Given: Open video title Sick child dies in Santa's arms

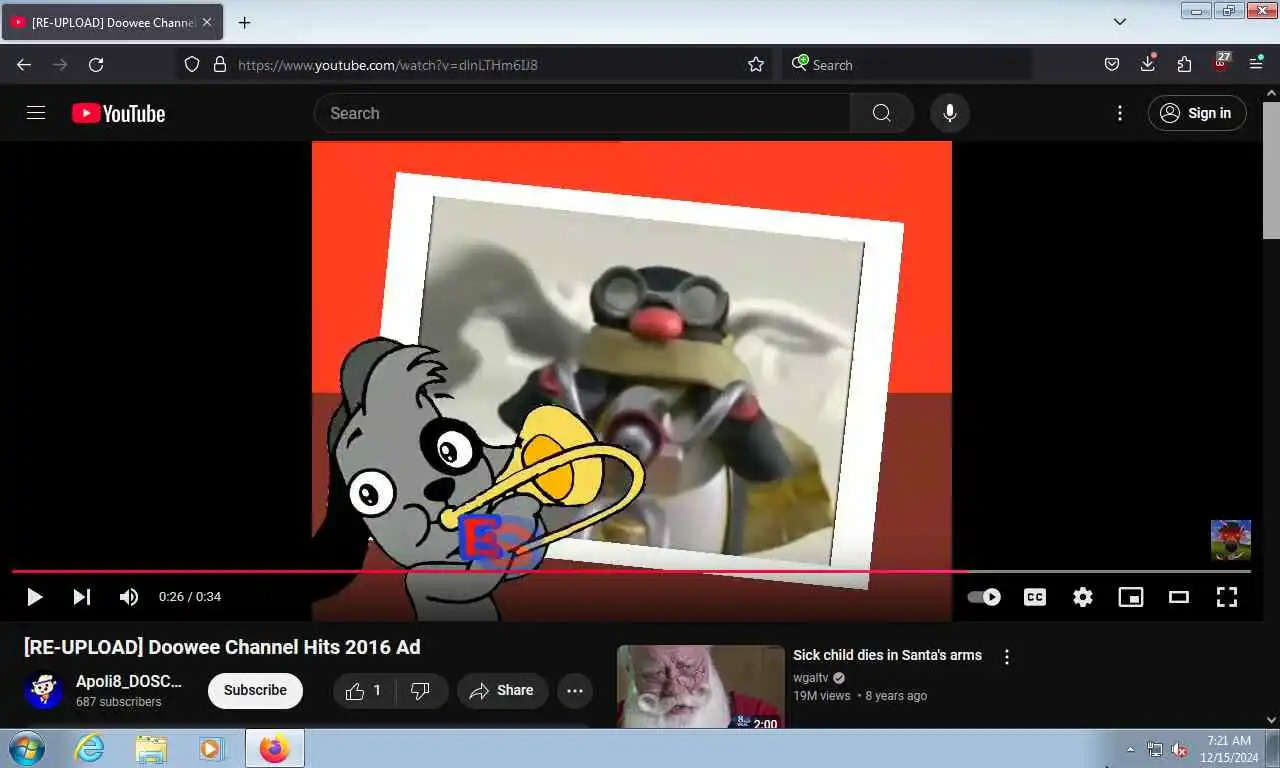Looking at the screenshot, I should click(x=887, y=655).
